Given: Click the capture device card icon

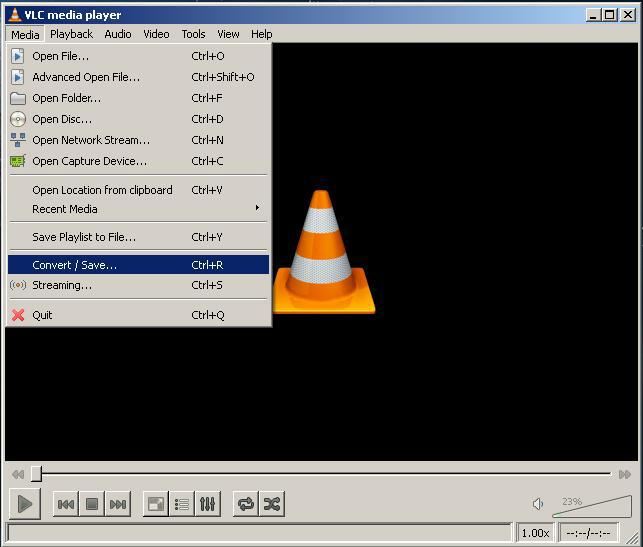Looking at the screenshot, I should (x=18, y=161).
